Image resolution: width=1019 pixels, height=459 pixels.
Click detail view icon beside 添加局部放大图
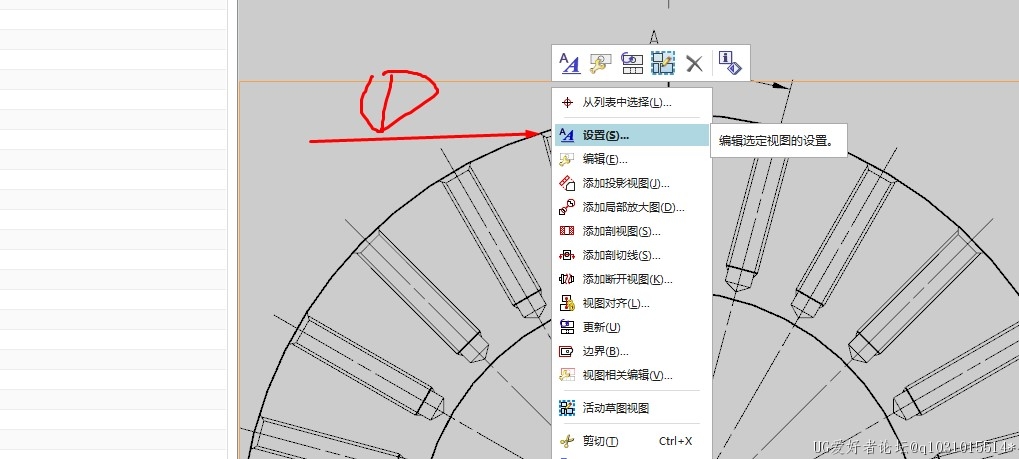coord(567,207)
